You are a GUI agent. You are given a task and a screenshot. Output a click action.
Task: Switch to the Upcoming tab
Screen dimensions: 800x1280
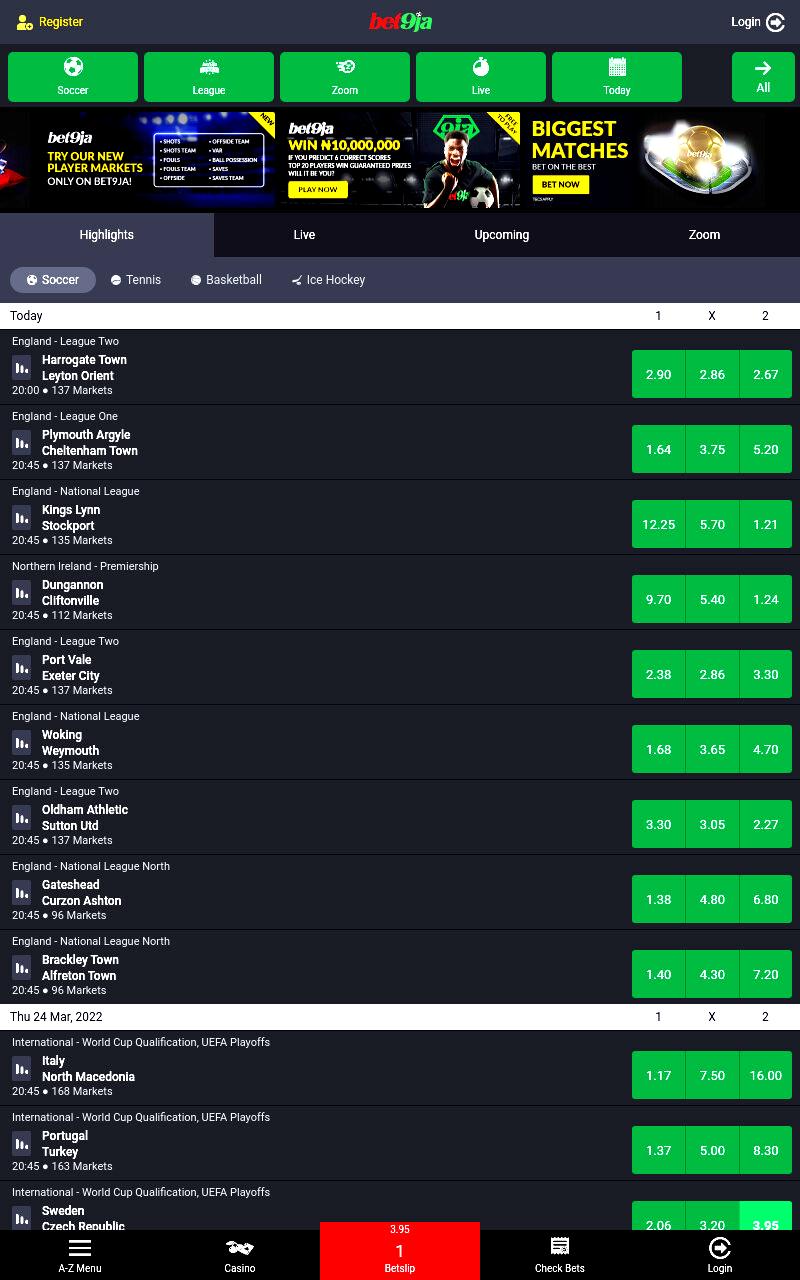pyautogui.click(x=502, y=235)
